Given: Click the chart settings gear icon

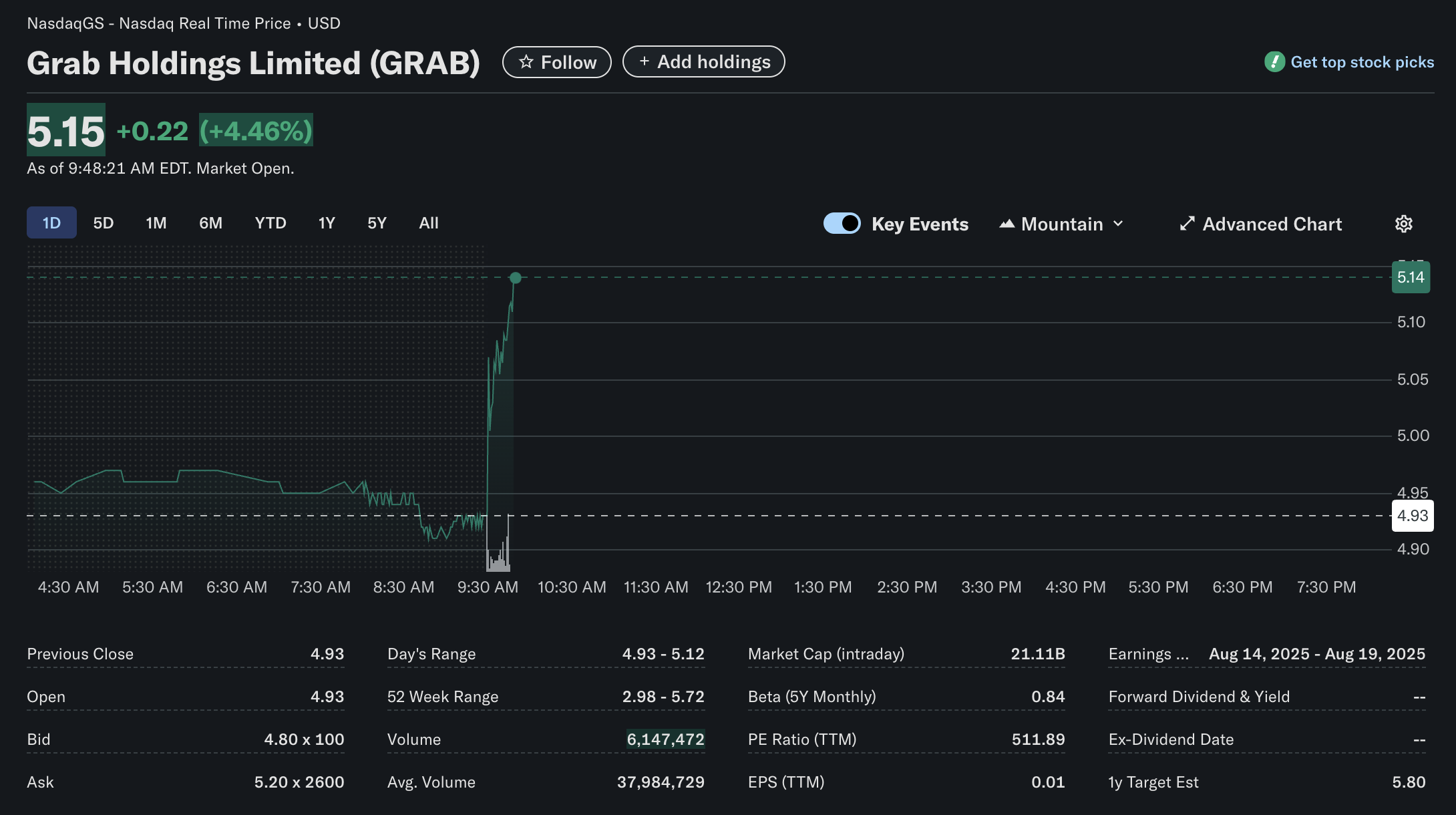Looking at the screenshot, I should point(1403,224).
